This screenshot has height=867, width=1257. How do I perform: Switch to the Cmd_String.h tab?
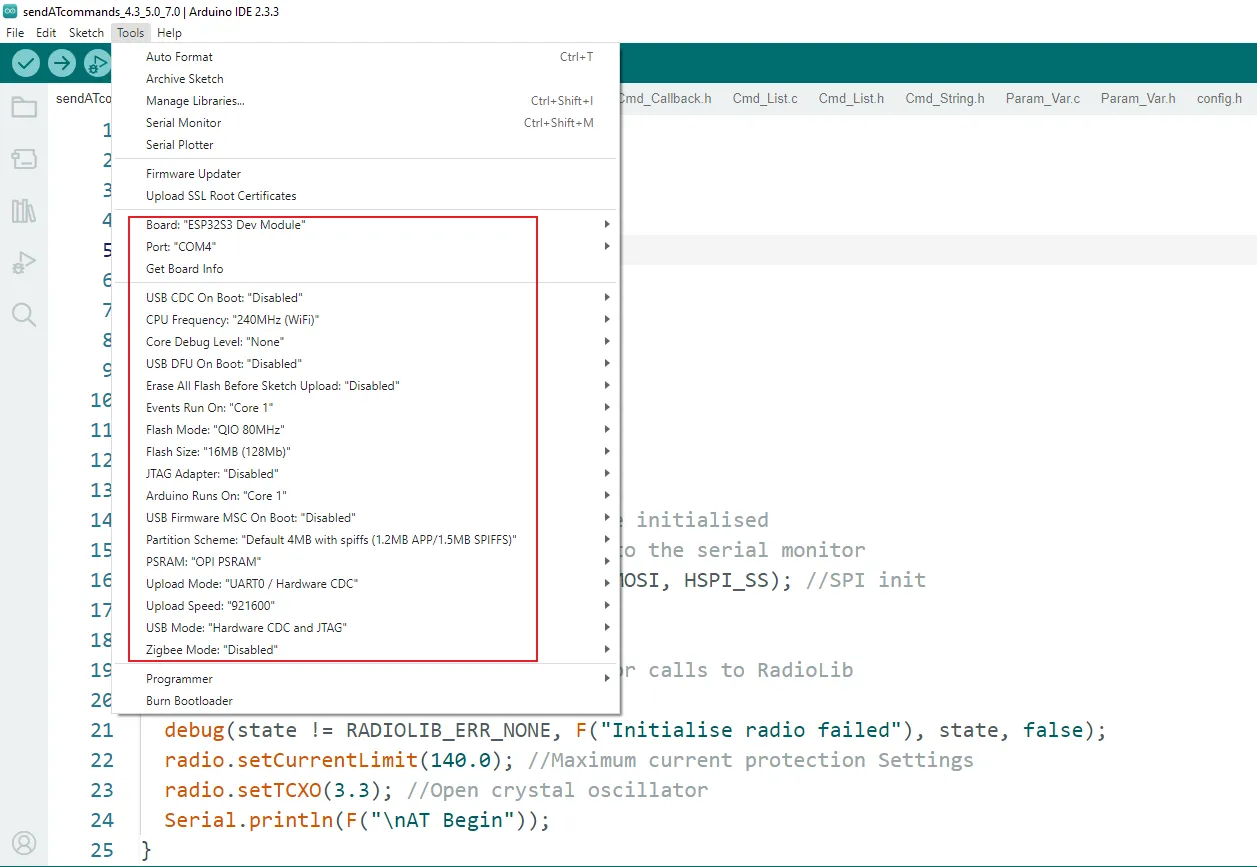tap(944, 99)
